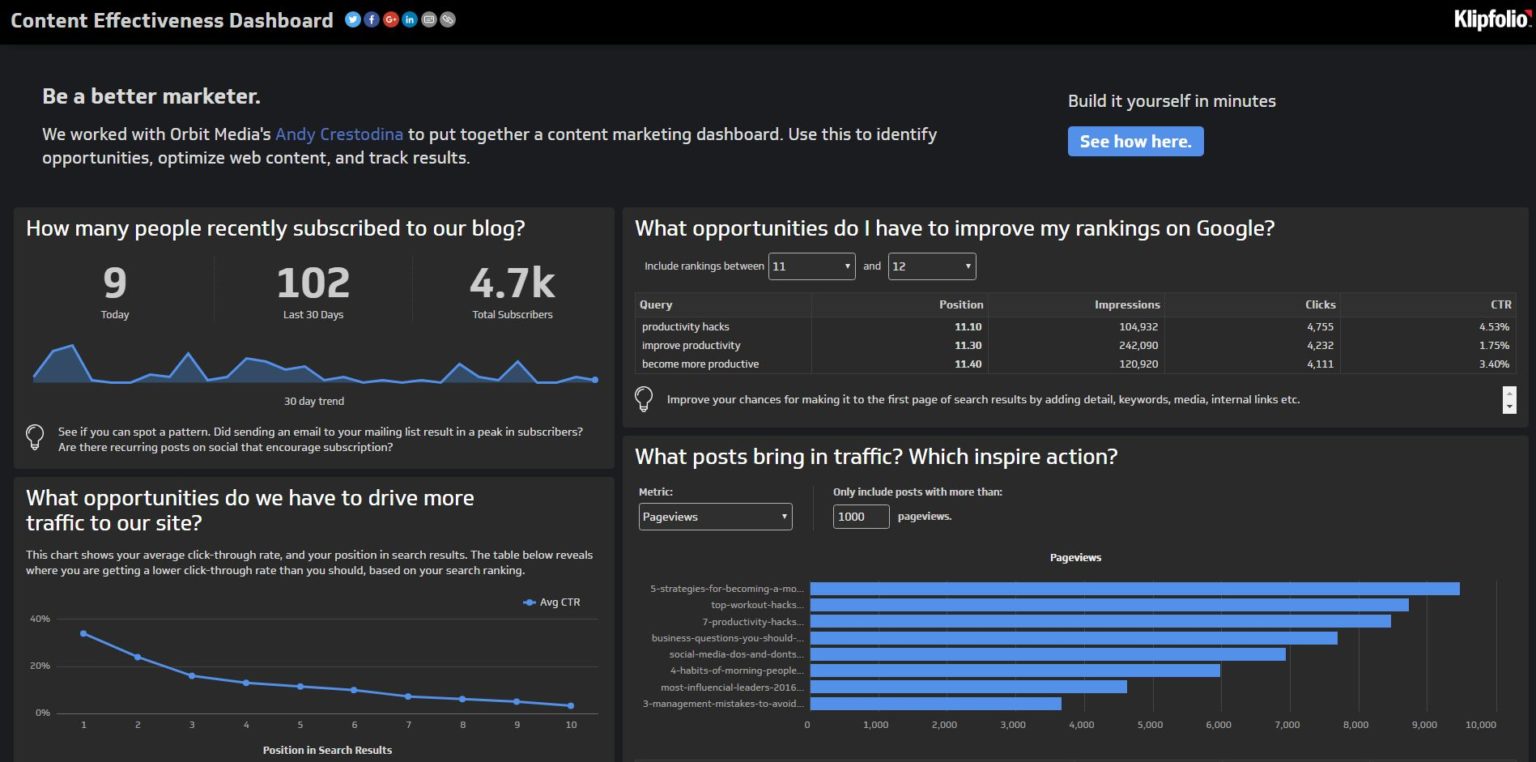Open the Andy Crestodina link
The height and width of the screenshot is (762, 1536).
point(339,133)
